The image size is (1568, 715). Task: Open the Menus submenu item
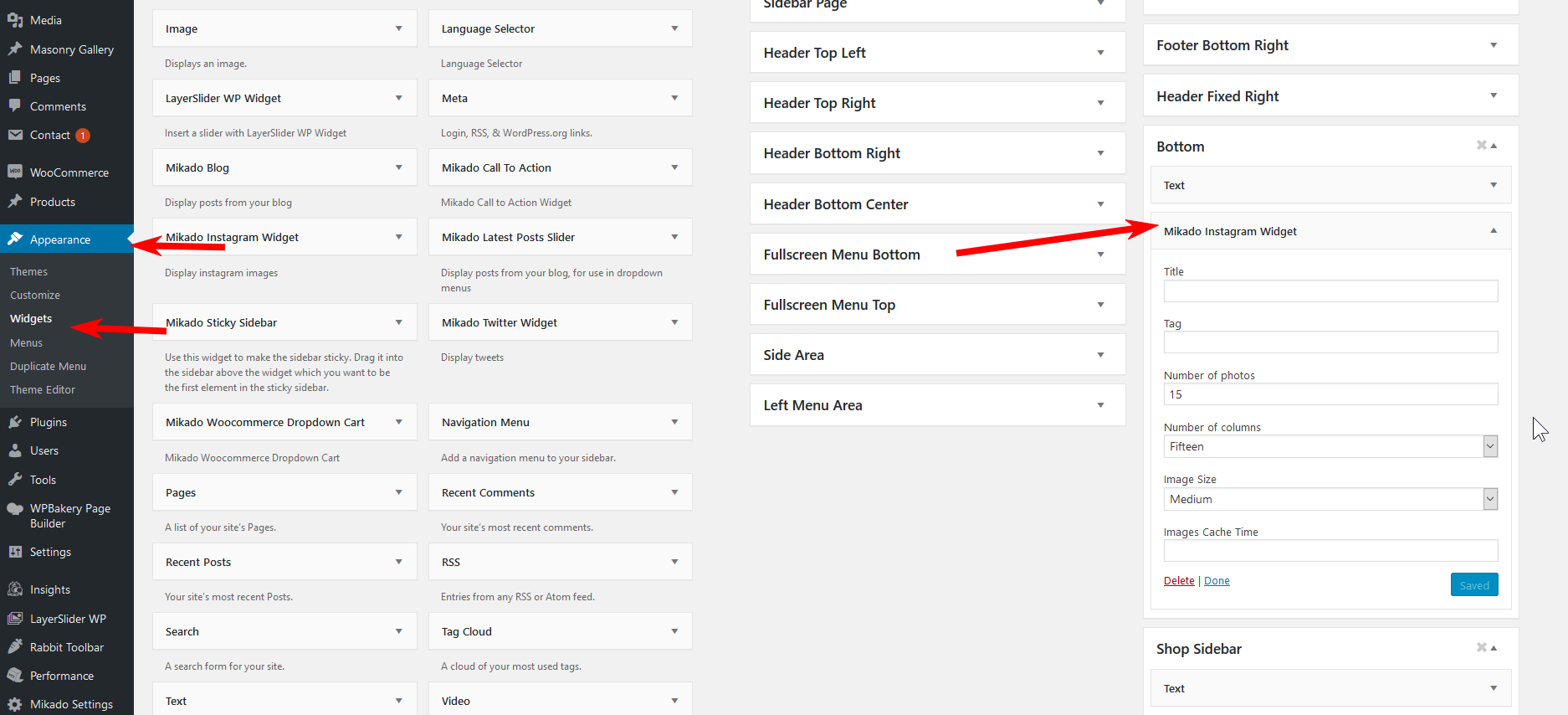point(26,342)
